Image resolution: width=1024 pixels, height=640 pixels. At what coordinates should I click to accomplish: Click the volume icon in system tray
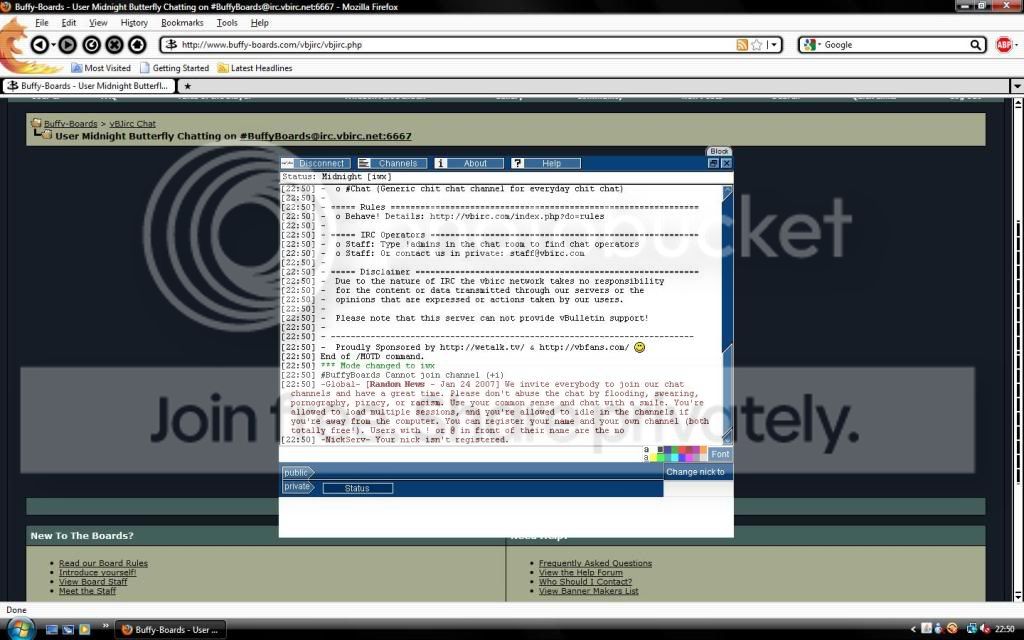tap(984, 629)
